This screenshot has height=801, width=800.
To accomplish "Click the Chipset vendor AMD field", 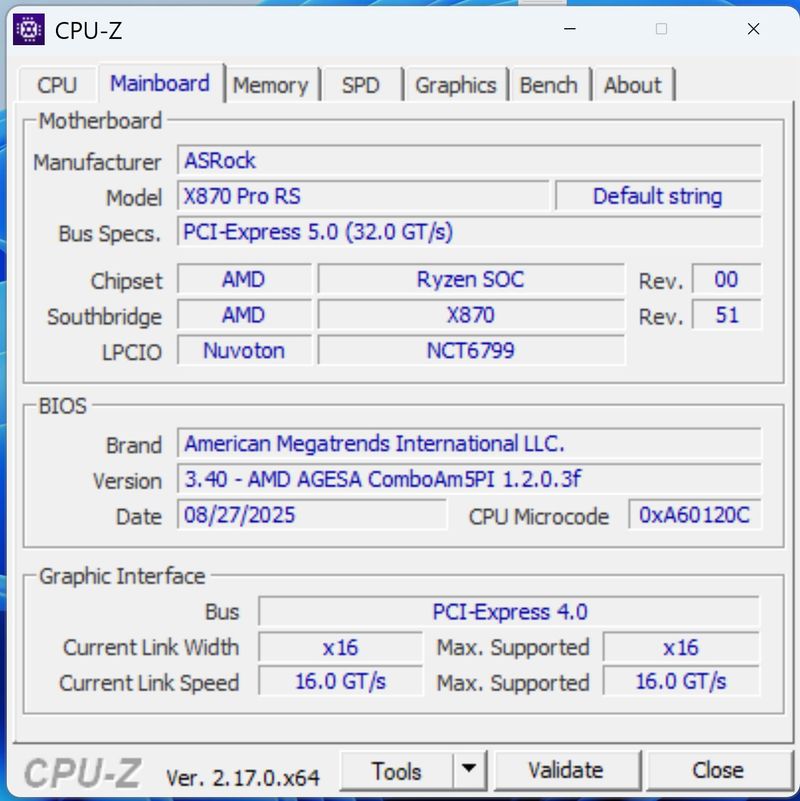I will click(244, 279).
